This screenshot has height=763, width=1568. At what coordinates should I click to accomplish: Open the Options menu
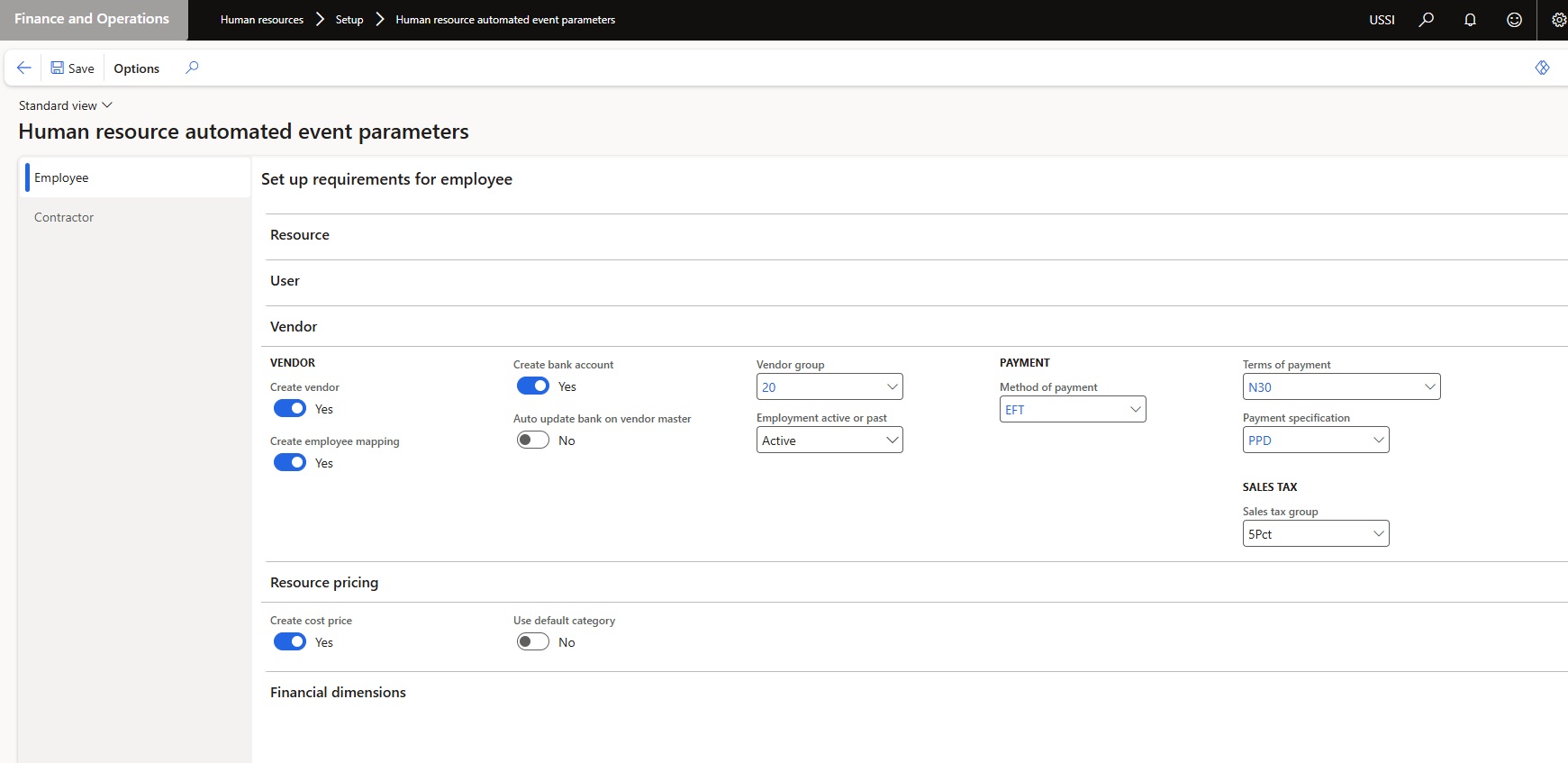point(137,68)
